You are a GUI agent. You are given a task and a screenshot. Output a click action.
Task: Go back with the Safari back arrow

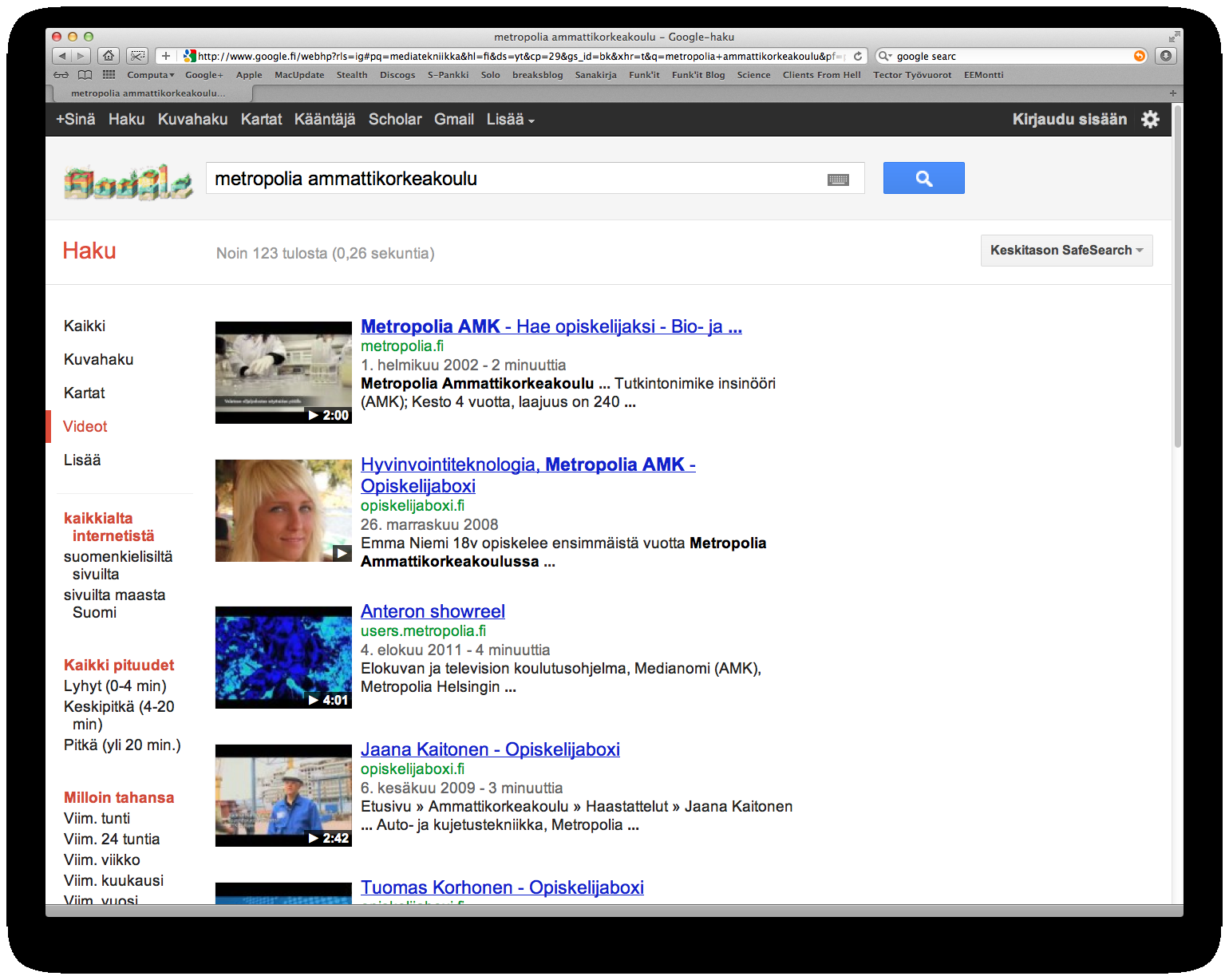coord(62,56)
